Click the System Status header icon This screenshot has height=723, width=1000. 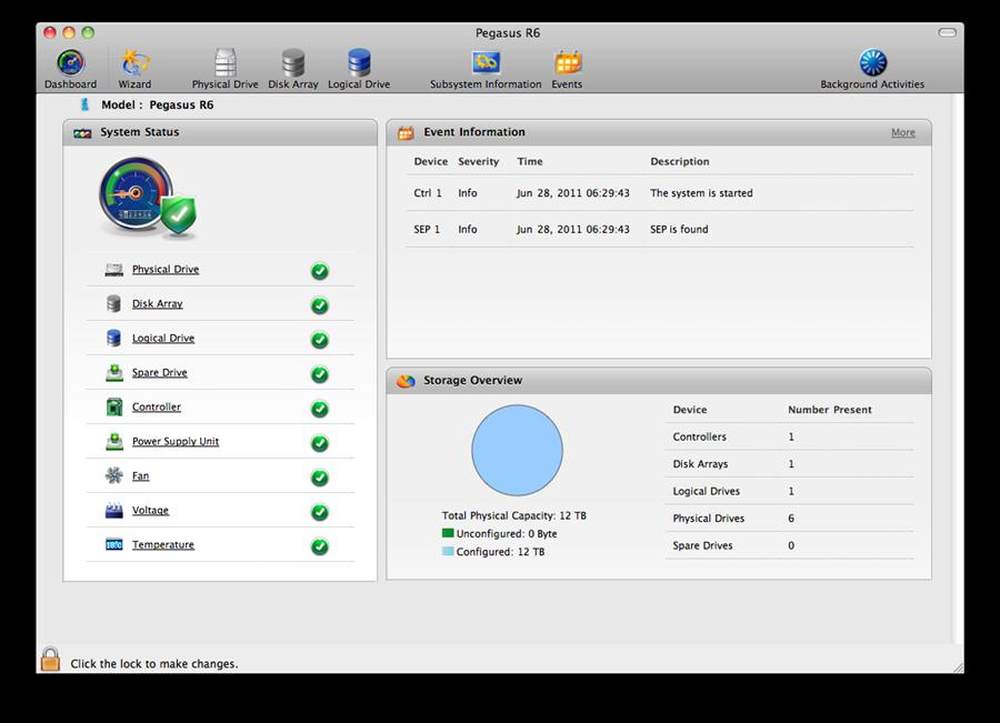pos(82,133)
